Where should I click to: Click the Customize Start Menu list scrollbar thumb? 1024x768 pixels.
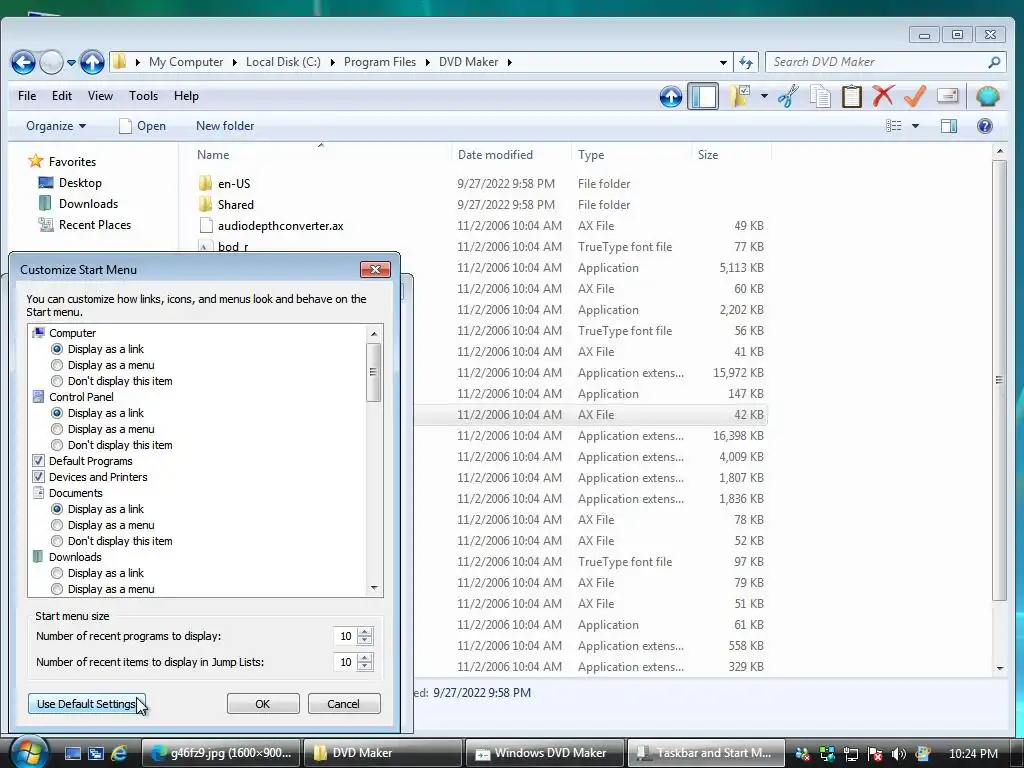tap(374, 372)
